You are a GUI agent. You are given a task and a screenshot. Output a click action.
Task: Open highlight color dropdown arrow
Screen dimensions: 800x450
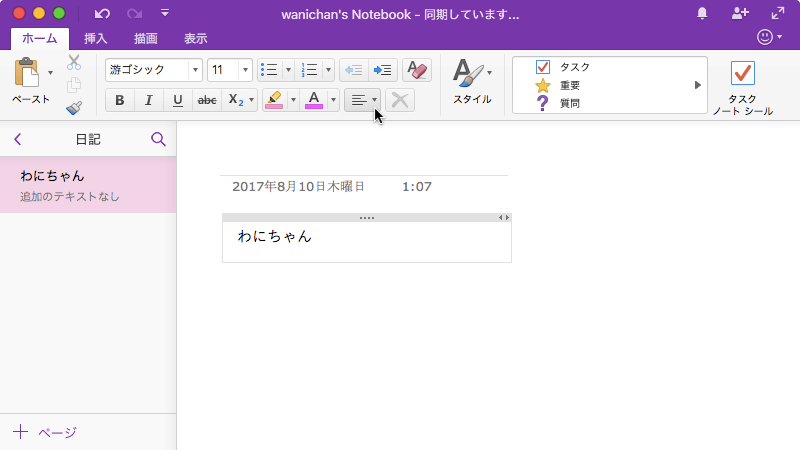pos(293,100)
